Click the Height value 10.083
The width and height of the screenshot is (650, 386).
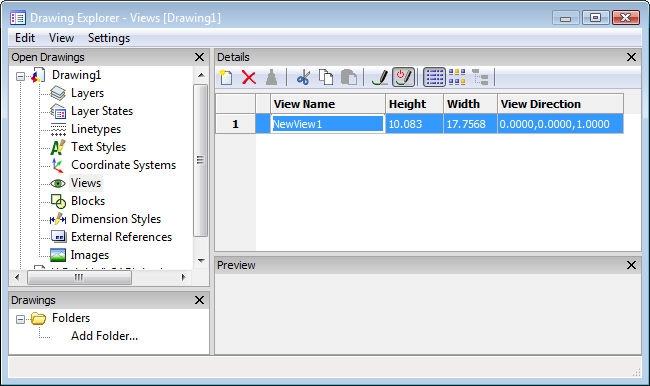tap(405, 124)
